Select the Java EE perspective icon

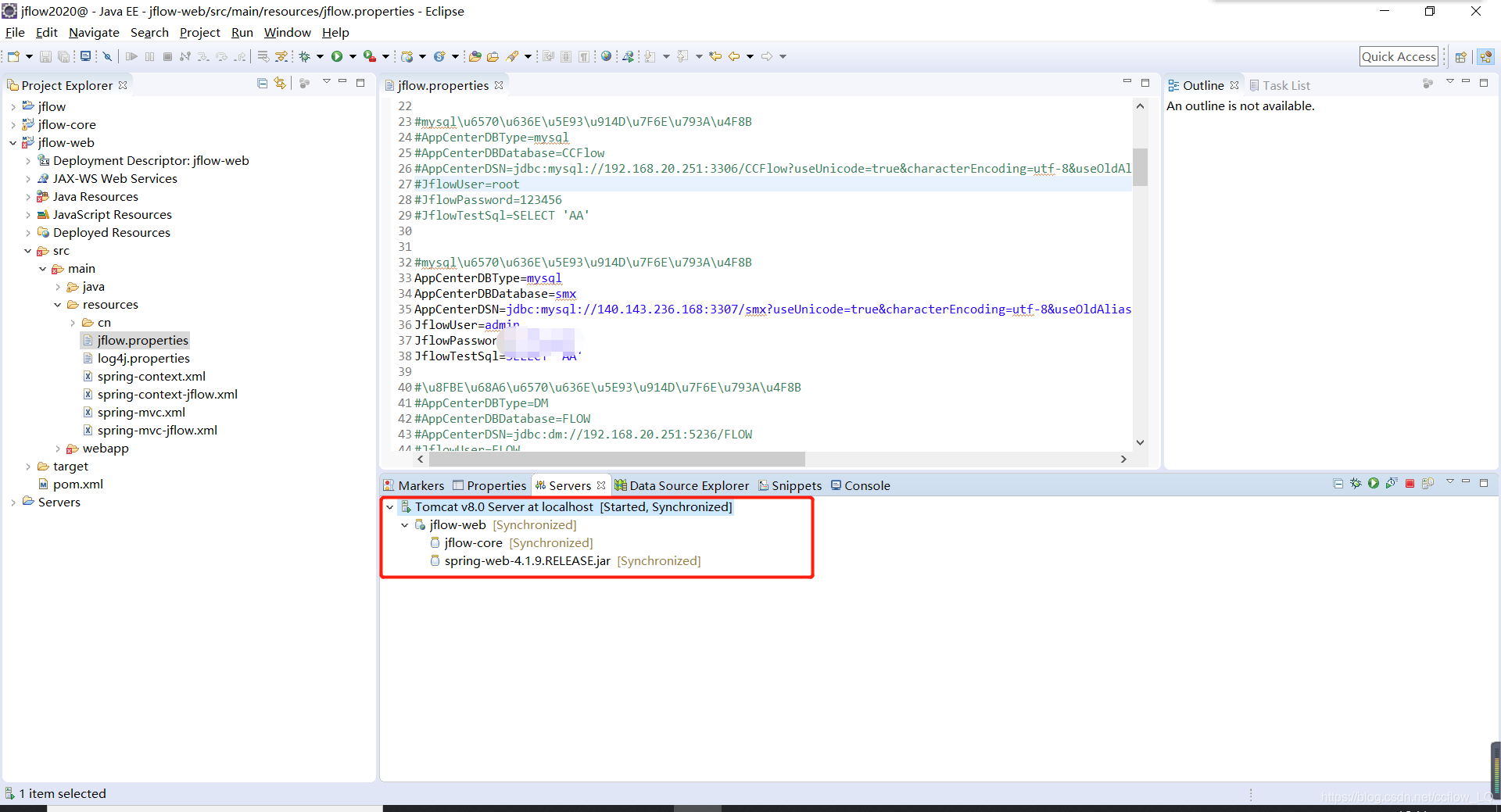pos(1486,56)
